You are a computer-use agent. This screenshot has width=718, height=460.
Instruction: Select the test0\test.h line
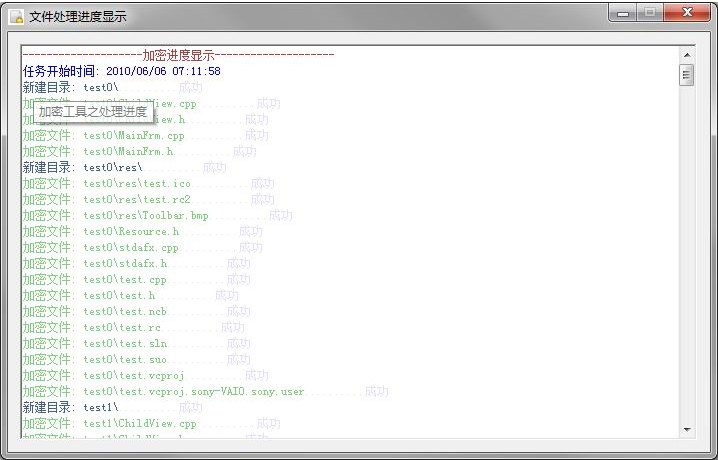131,296
